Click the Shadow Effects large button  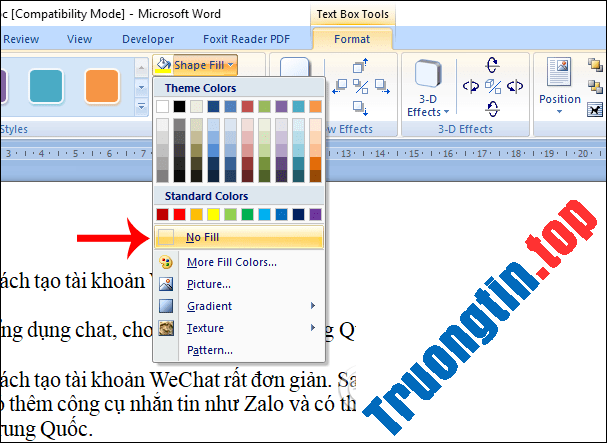[x=294, y=67]
